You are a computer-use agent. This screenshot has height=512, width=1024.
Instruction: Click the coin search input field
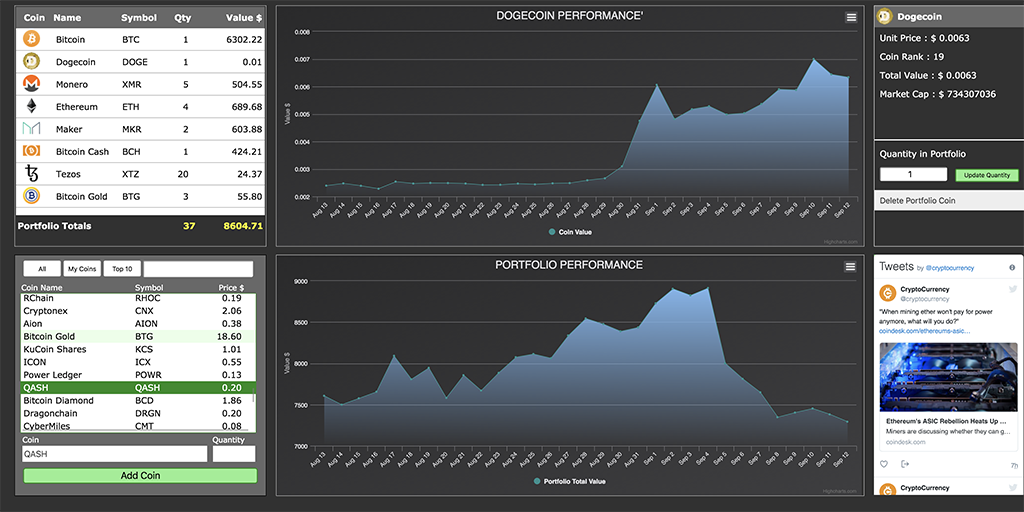[x=198, y=269]
